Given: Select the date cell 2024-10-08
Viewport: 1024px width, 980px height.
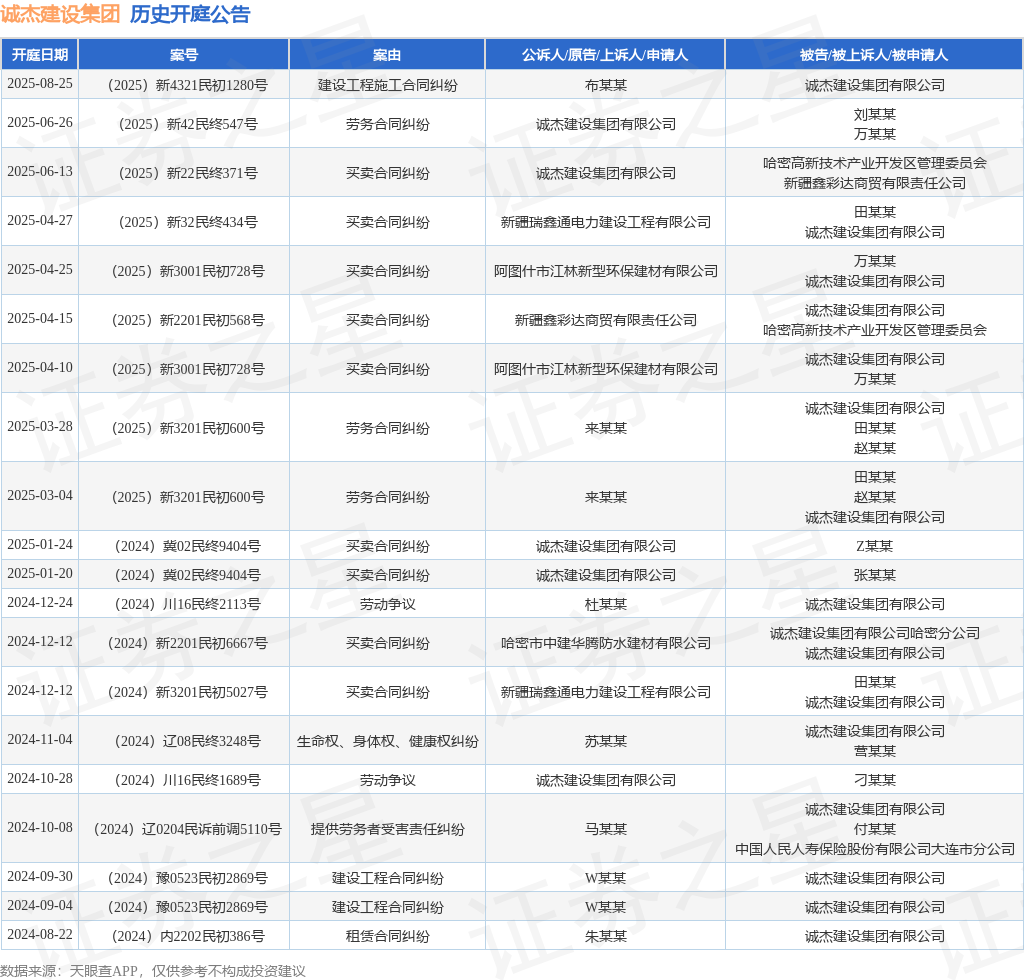Looking at the screenshot, I should pos(40,828).
